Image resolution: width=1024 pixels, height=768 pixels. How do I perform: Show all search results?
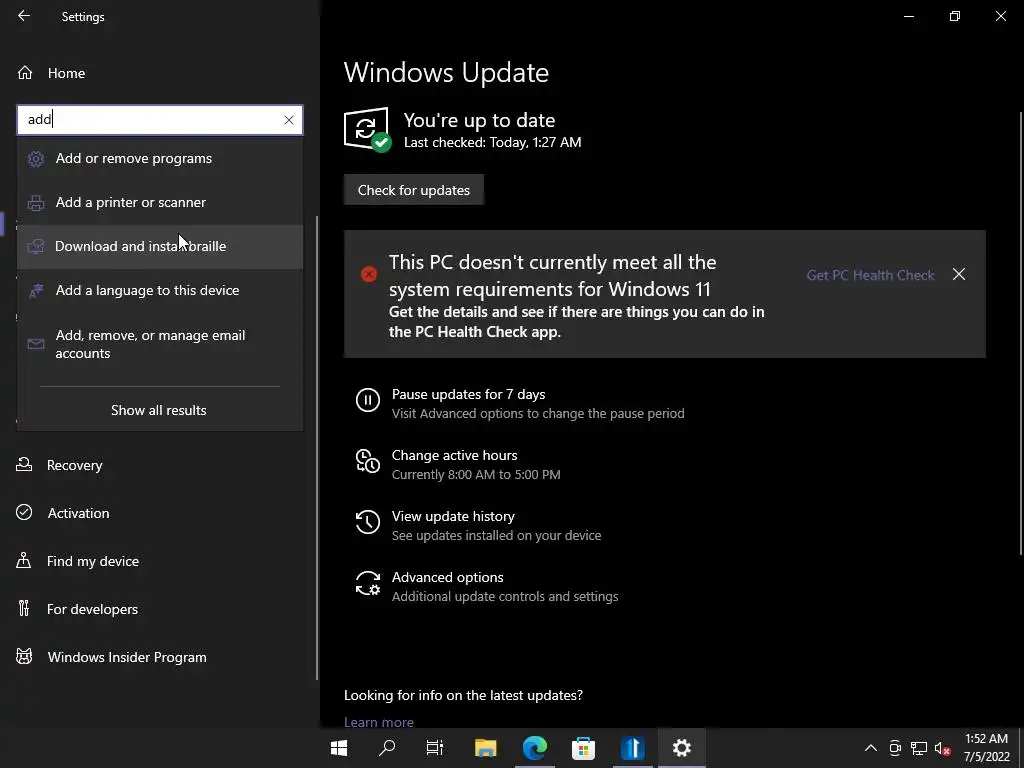159,410
